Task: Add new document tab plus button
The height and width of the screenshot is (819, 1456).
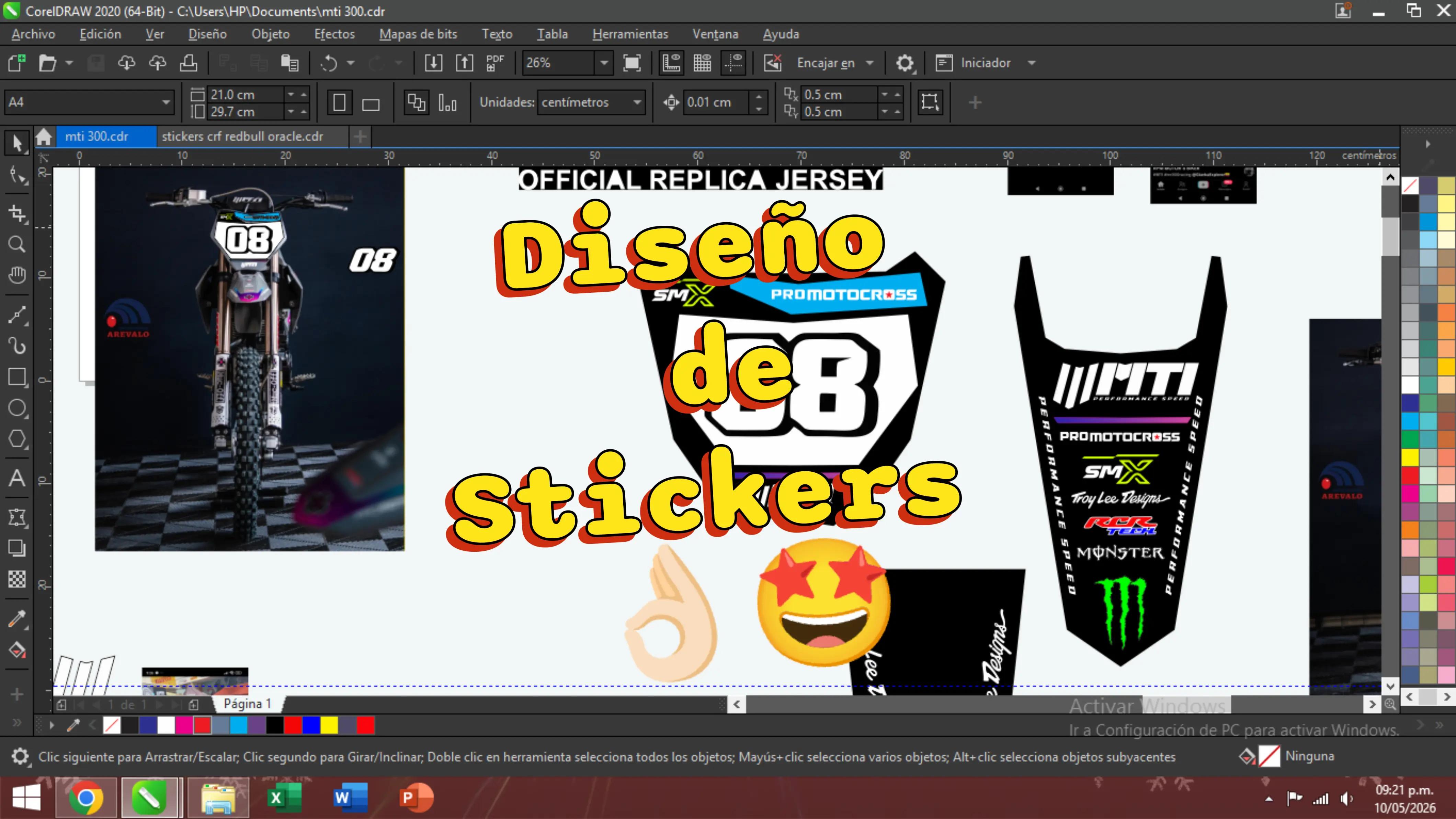Action: pyautogui.click(x=360, y=136)
